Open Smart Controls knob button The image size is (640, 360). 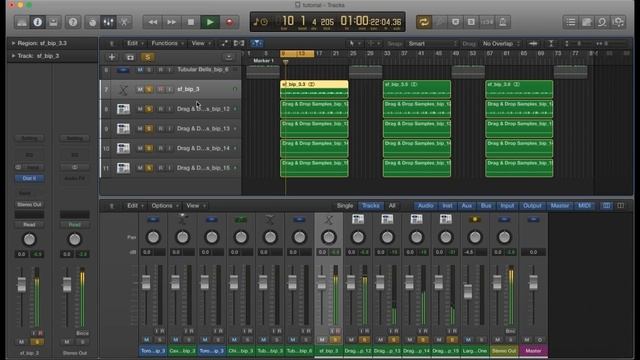tap(93, 22)
